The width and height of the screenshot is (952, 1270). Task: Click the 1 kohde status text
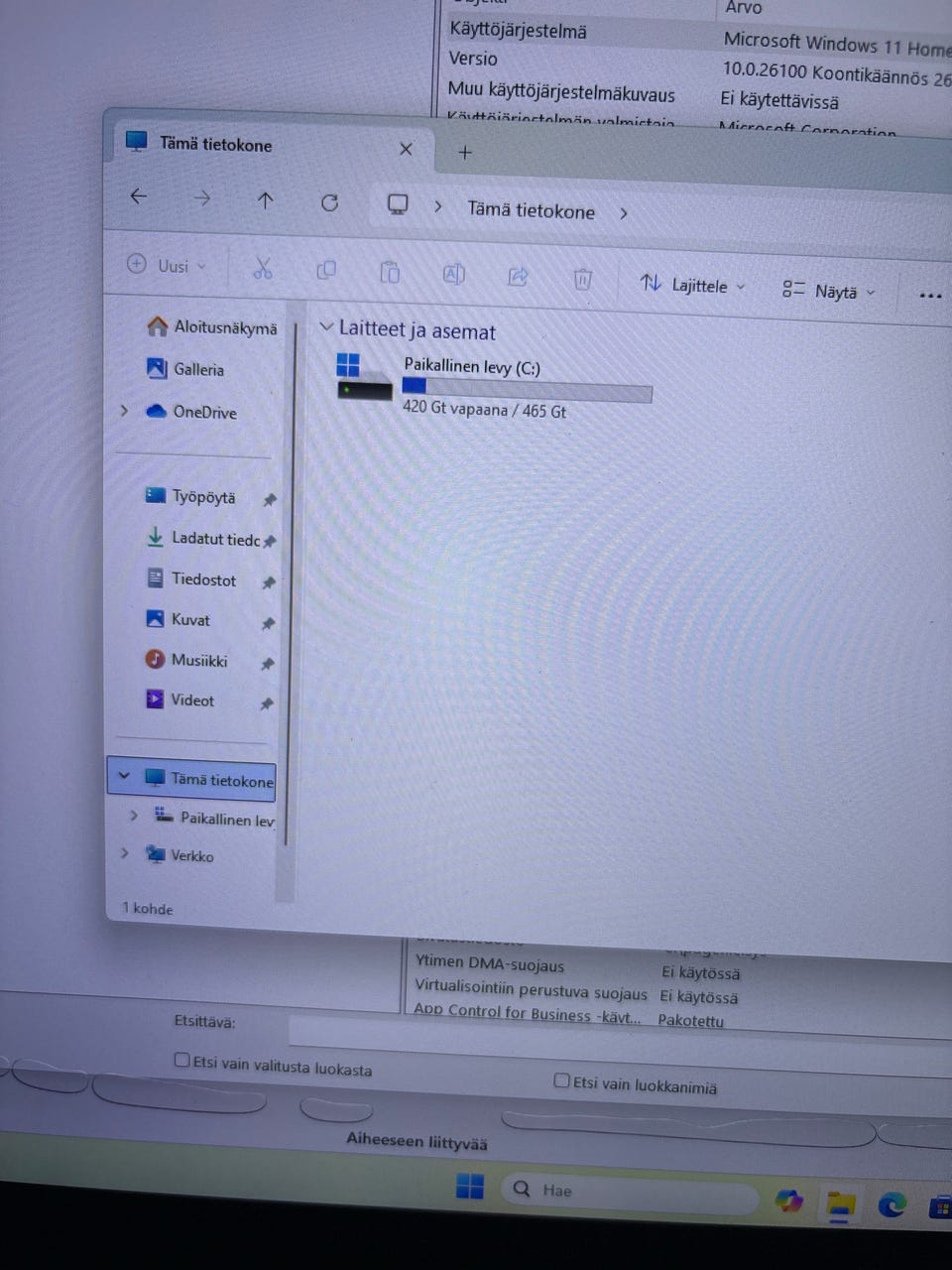[x=148, y=908]
